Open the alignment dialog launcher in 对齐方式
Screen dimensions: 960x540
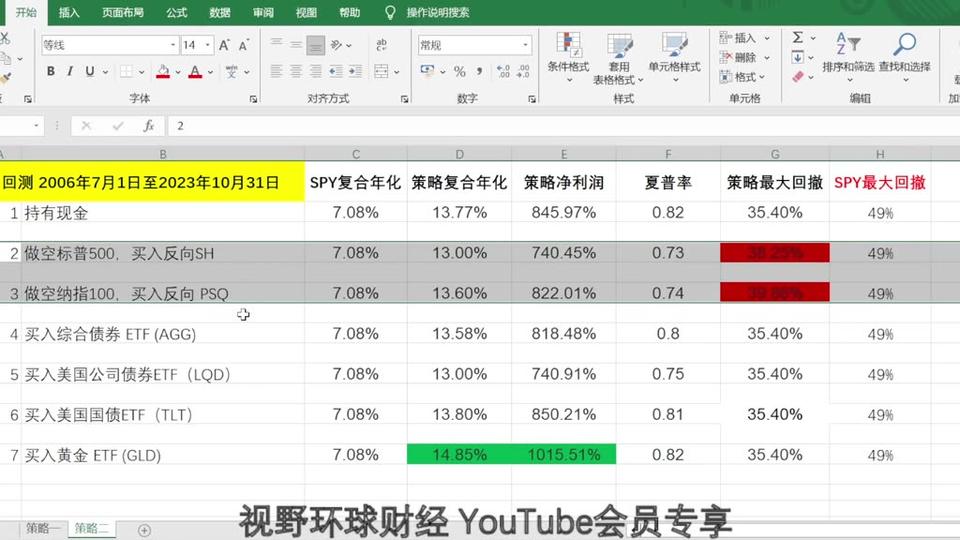tap(404, 99)
